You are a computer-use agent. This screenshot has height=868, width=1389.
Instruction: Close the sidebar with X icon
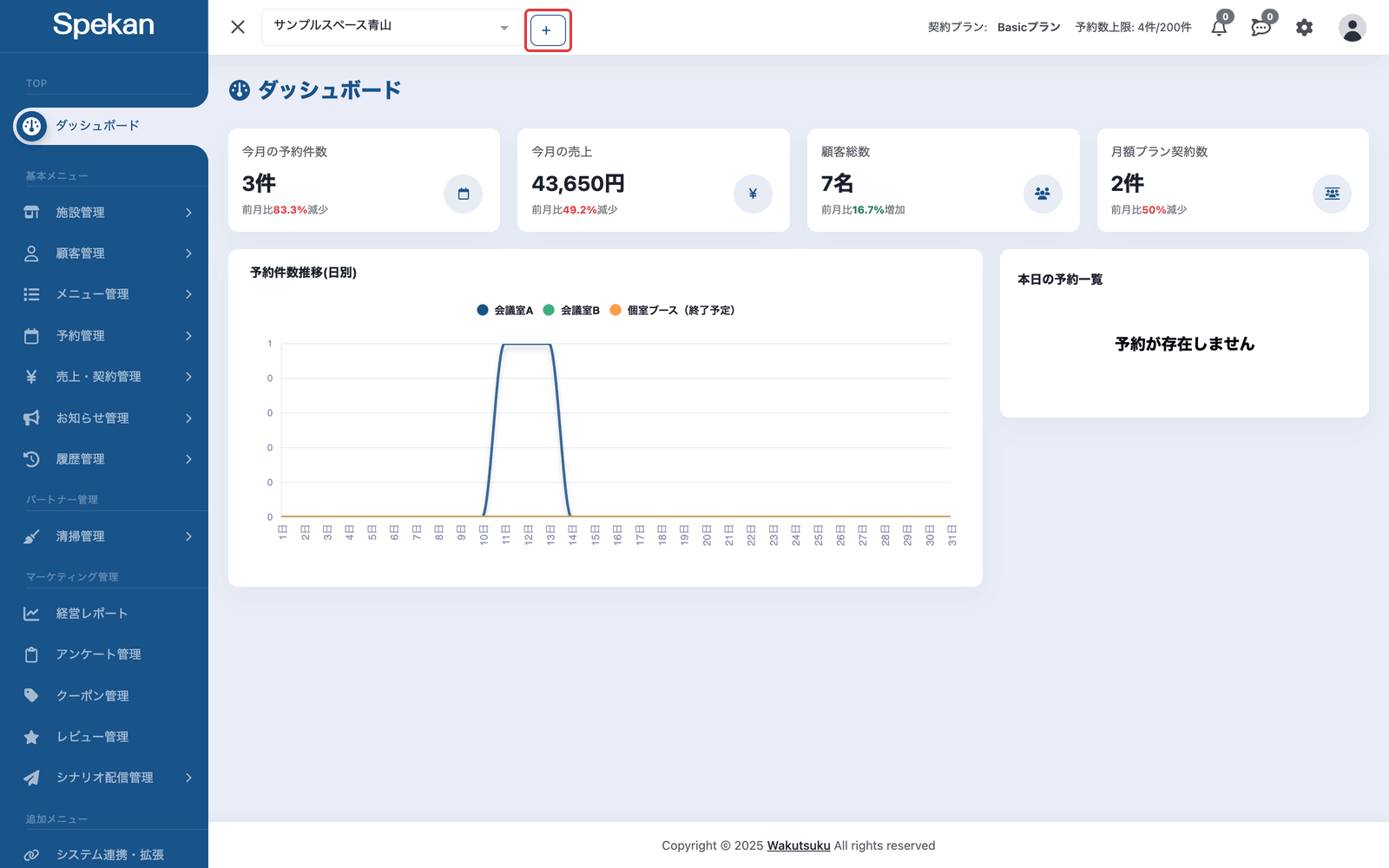[x=238, y=27]
